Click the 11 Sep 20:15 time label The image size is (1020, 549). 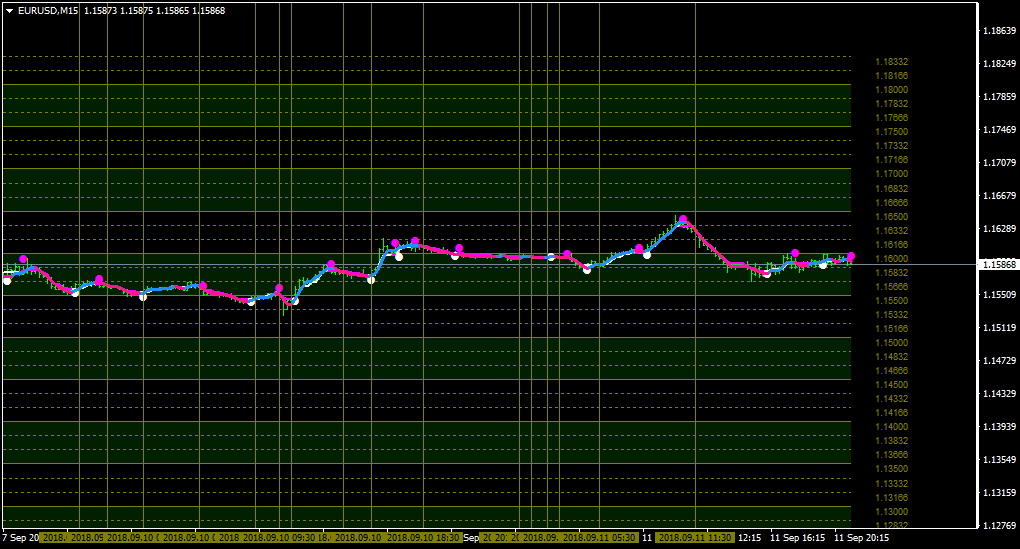tap(861, 538)
